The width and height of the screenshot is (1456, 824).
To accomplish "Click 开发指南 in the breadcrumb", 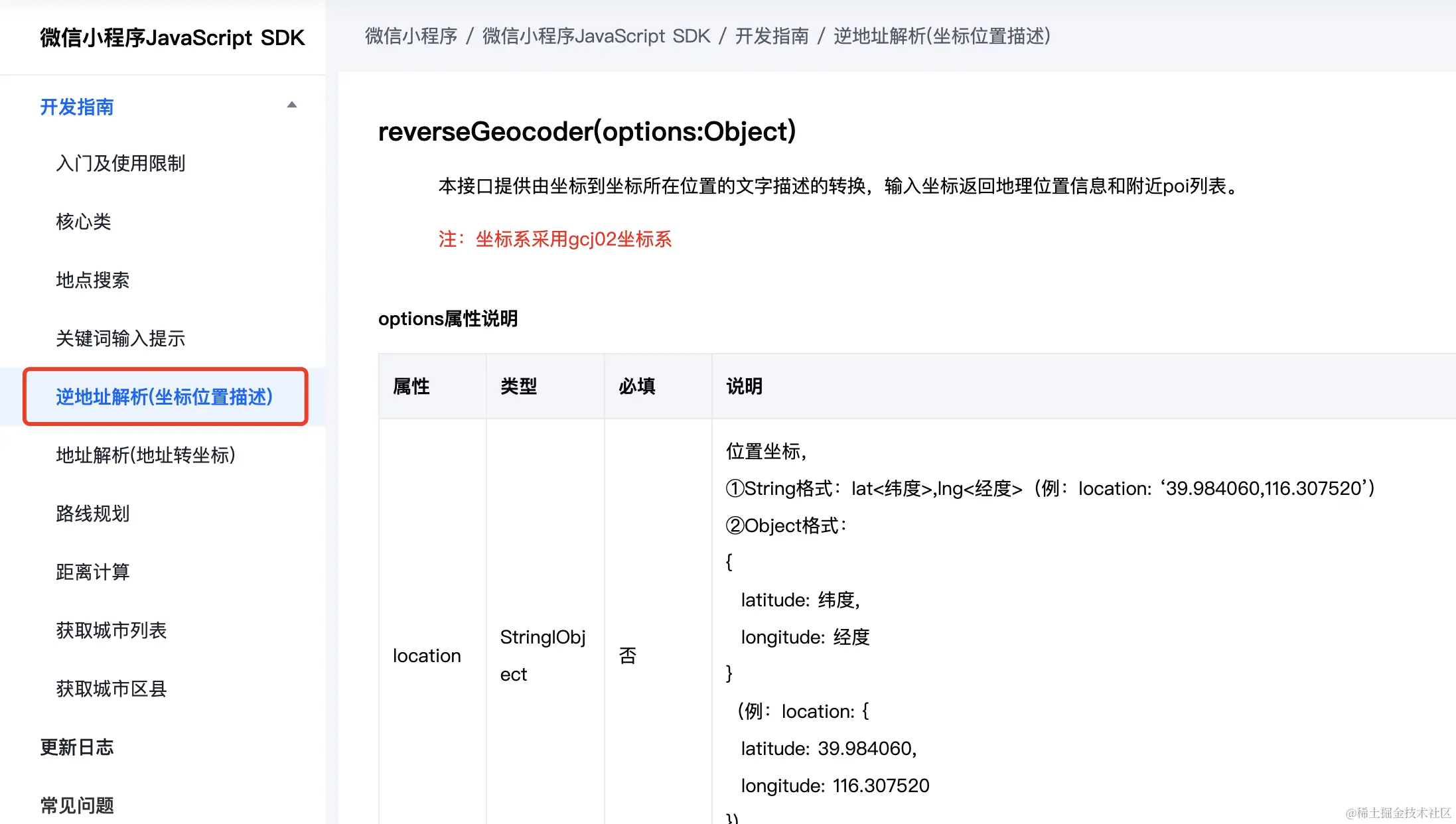I will coord(771,36).
